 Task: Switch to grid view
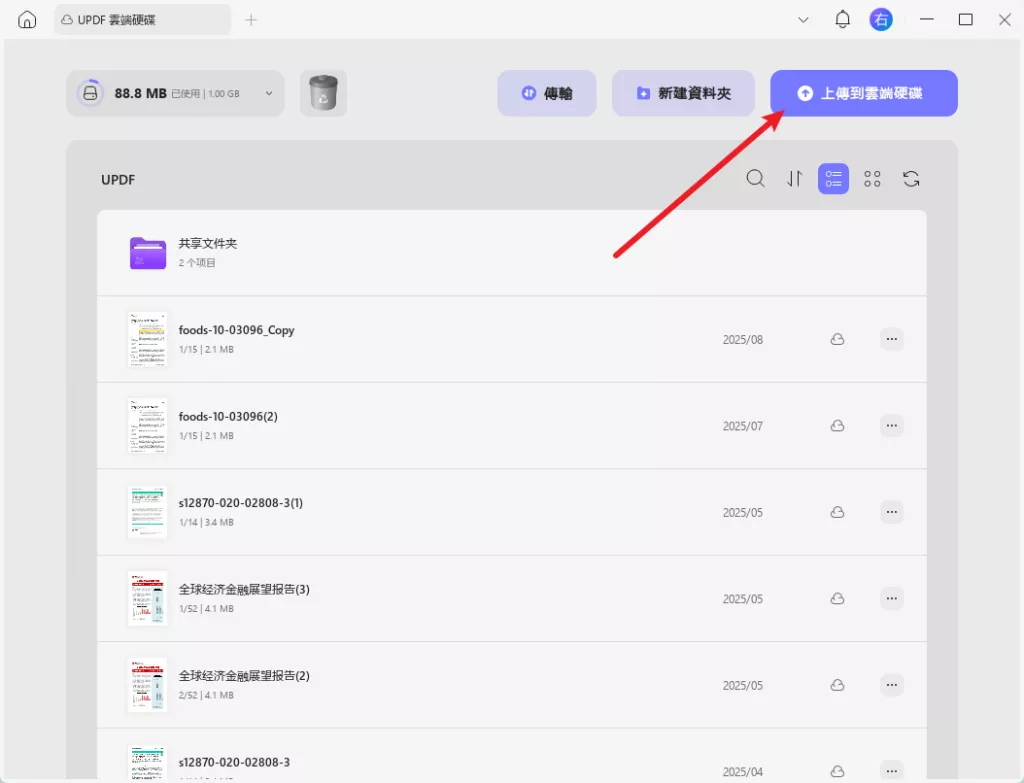(872, 178)
